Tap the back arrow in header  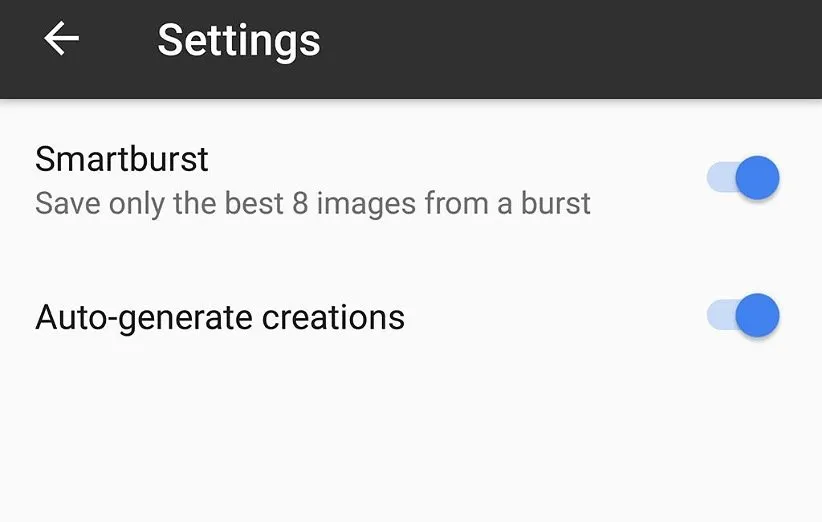click(x=62, y=40)
